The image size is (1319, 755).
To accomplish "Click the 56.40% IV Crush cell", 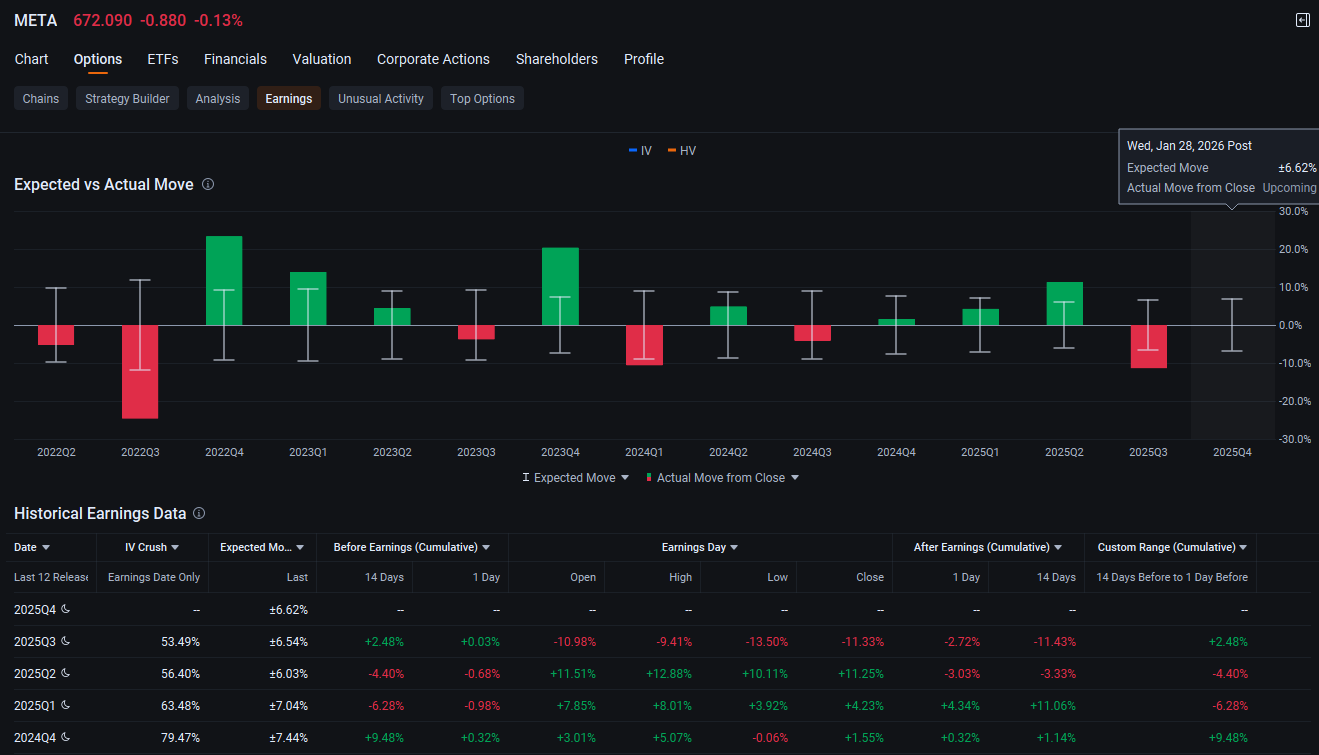I will pos(180,673).
